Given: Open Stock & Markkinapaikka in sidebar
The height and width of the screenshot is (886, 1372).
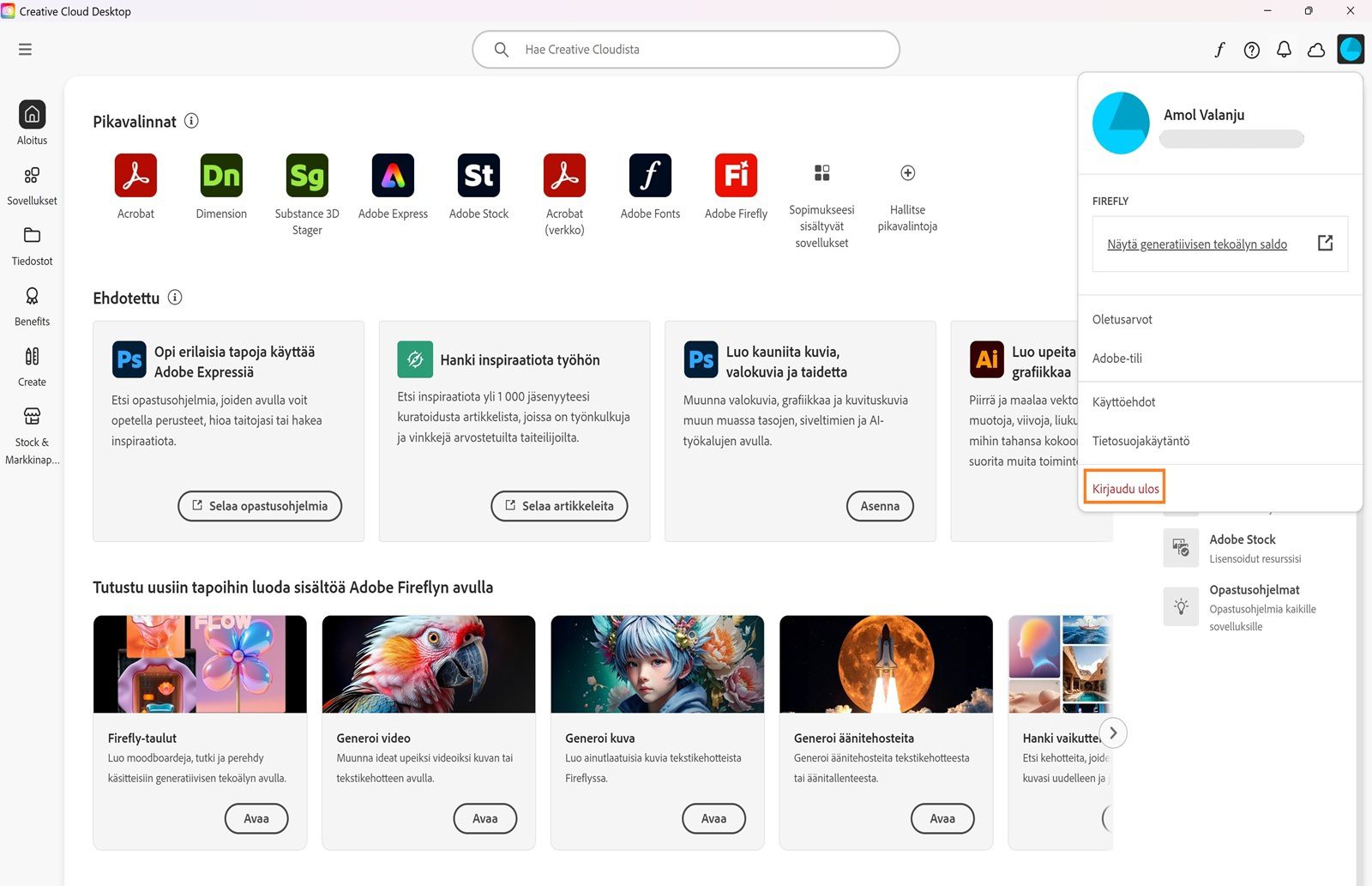Looking at the screenshot, I should click(x=32, y=437).
